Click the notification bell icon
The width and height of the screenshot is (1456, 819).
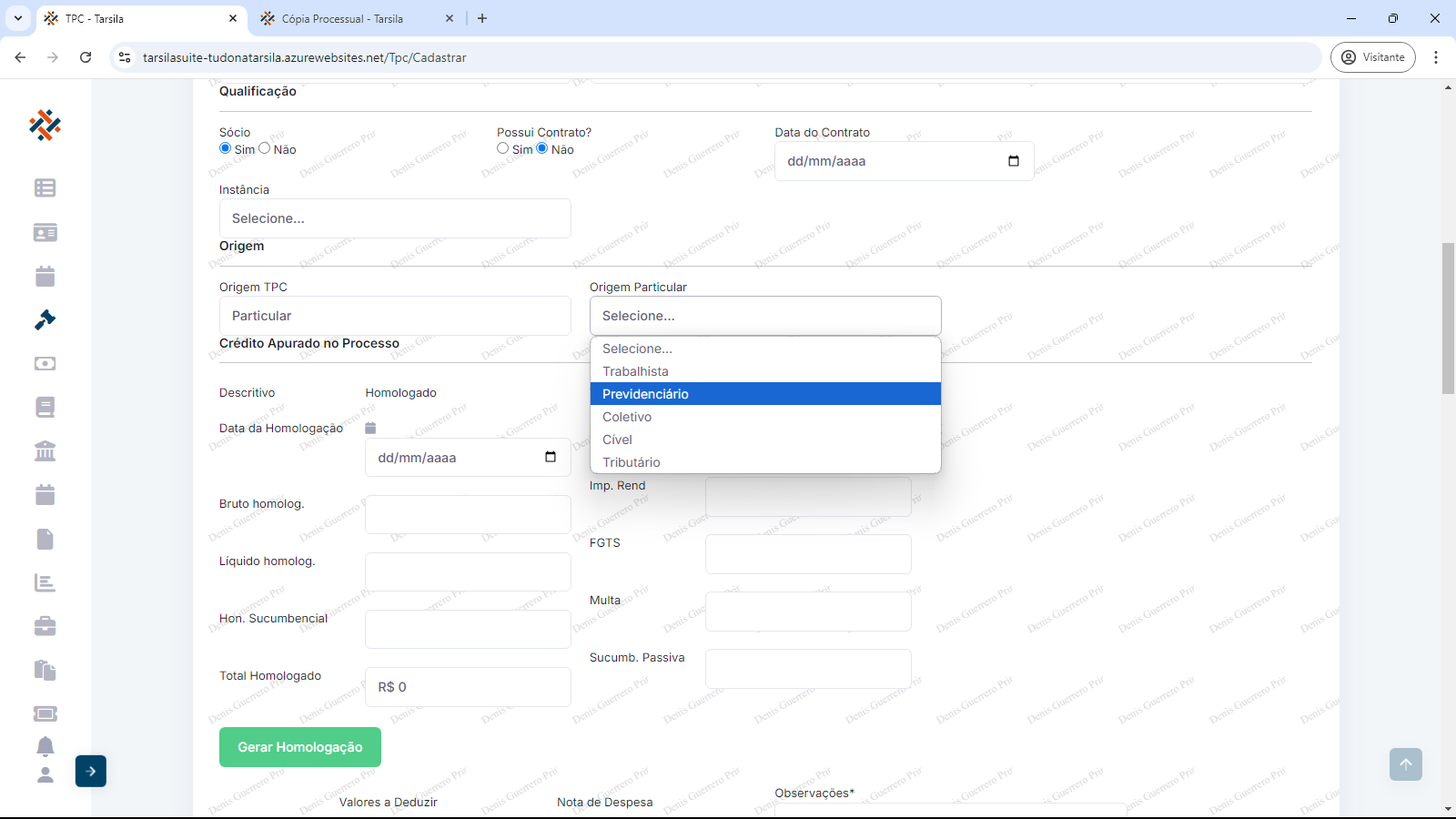point(45,746)
